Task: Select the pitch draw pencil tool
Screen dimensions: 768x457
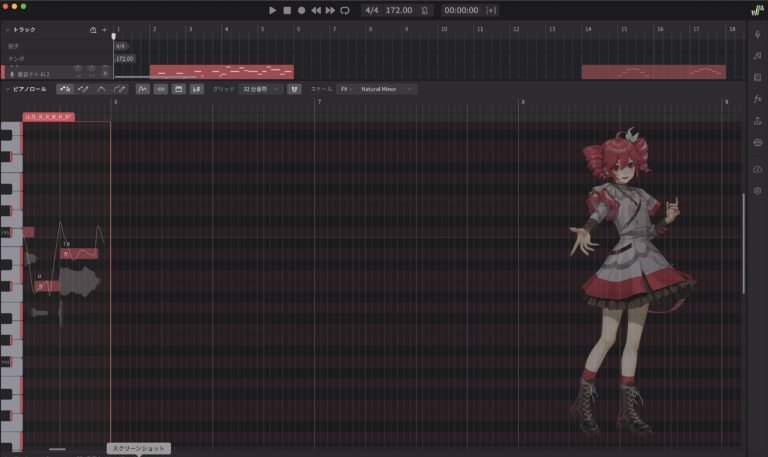Action: click(119, 89)
